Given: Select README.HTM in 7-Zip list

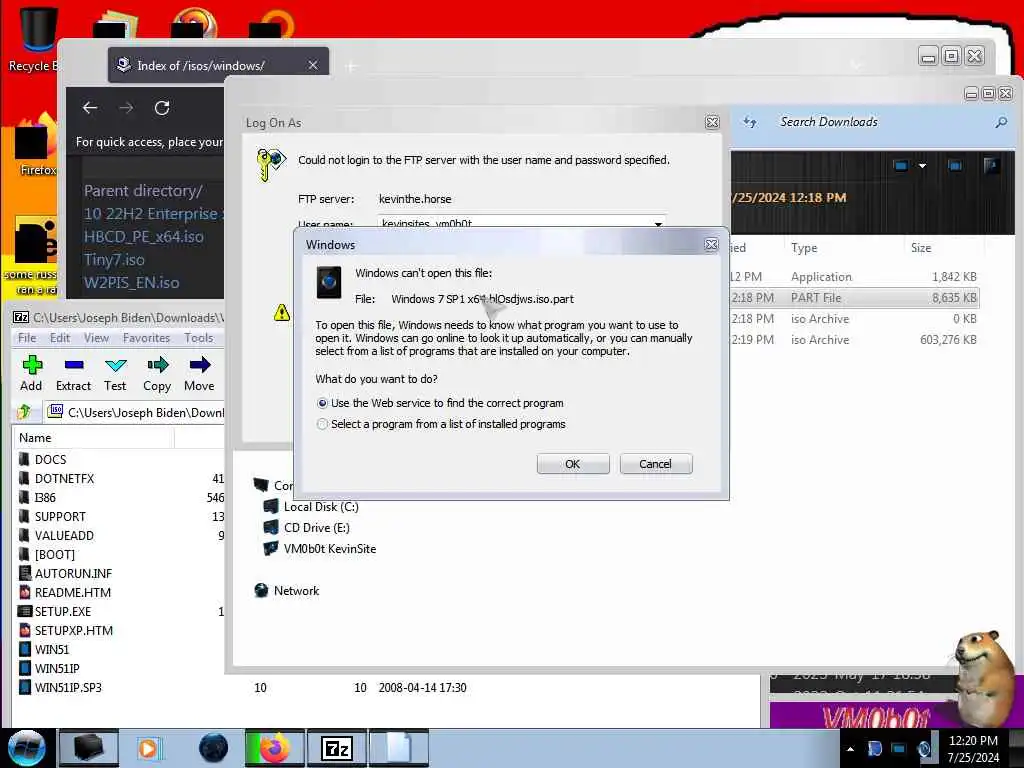Looking at the screenshot, I should [72, 592].
